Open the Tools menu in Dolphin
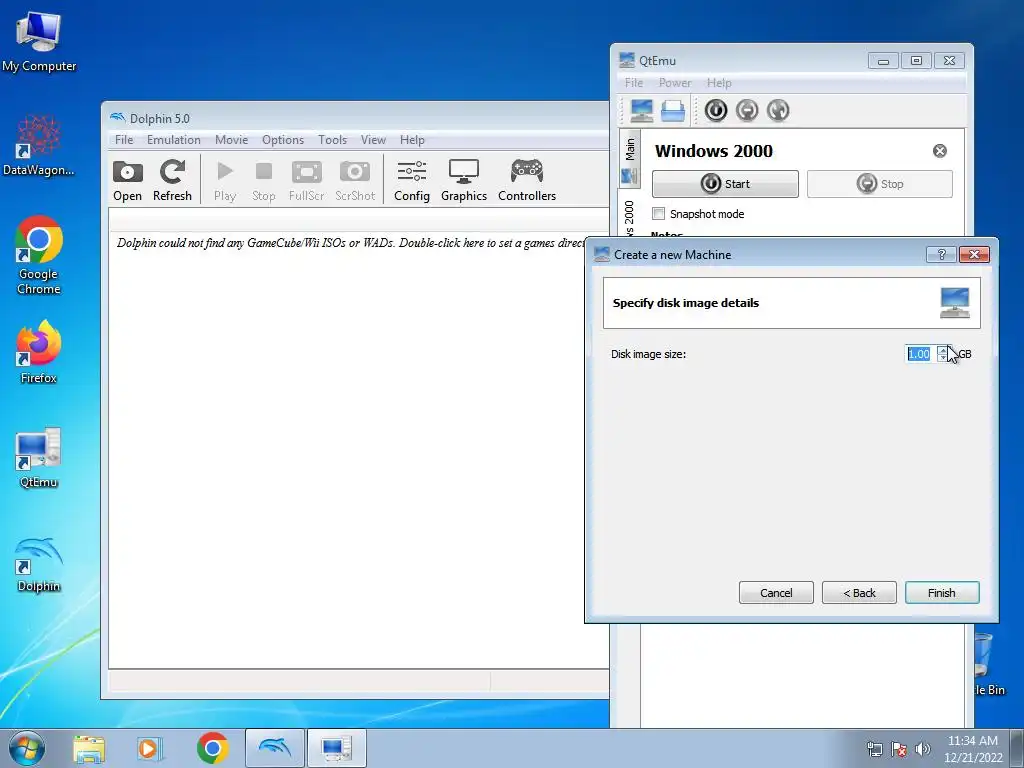 pyautogui.click(x=332, y=140)
